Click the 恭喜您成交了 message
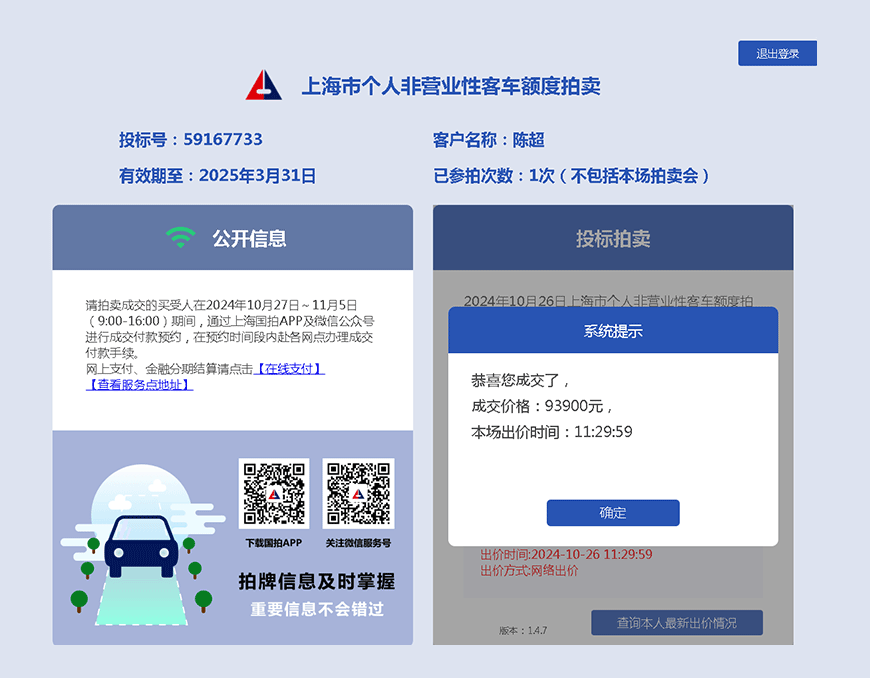 pyautogui.click(x=520, y=381)
